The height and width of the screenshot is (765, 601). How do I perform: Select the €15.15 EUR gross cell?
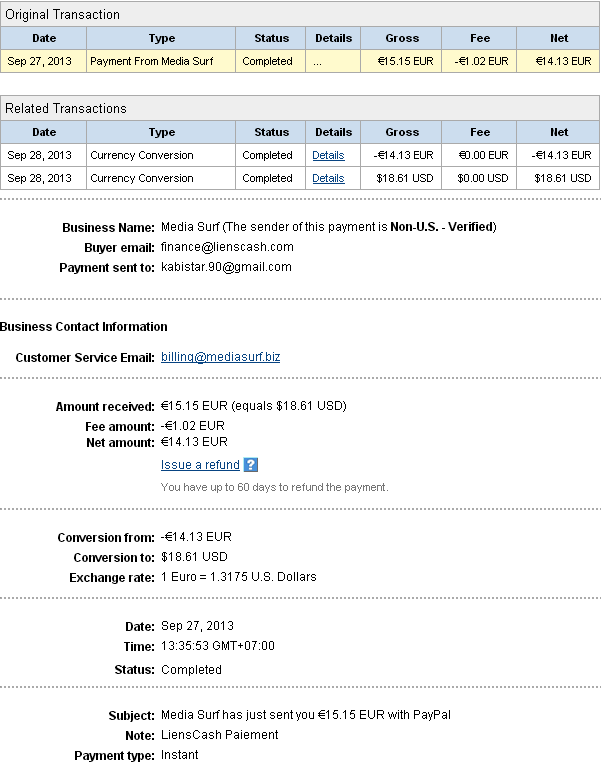click(x=401, y=61)
